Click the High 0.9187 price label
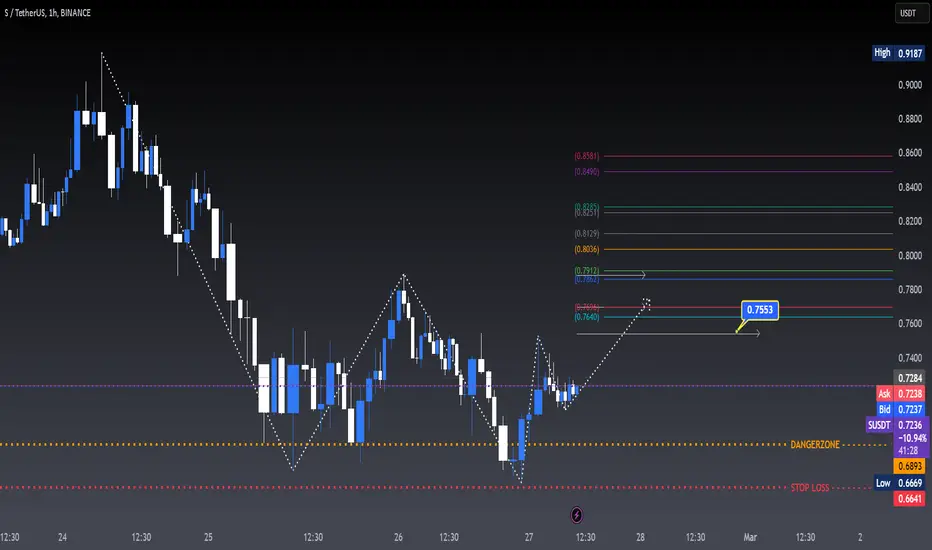The height and width of the screenshot is (550, 932). (898, 53)
